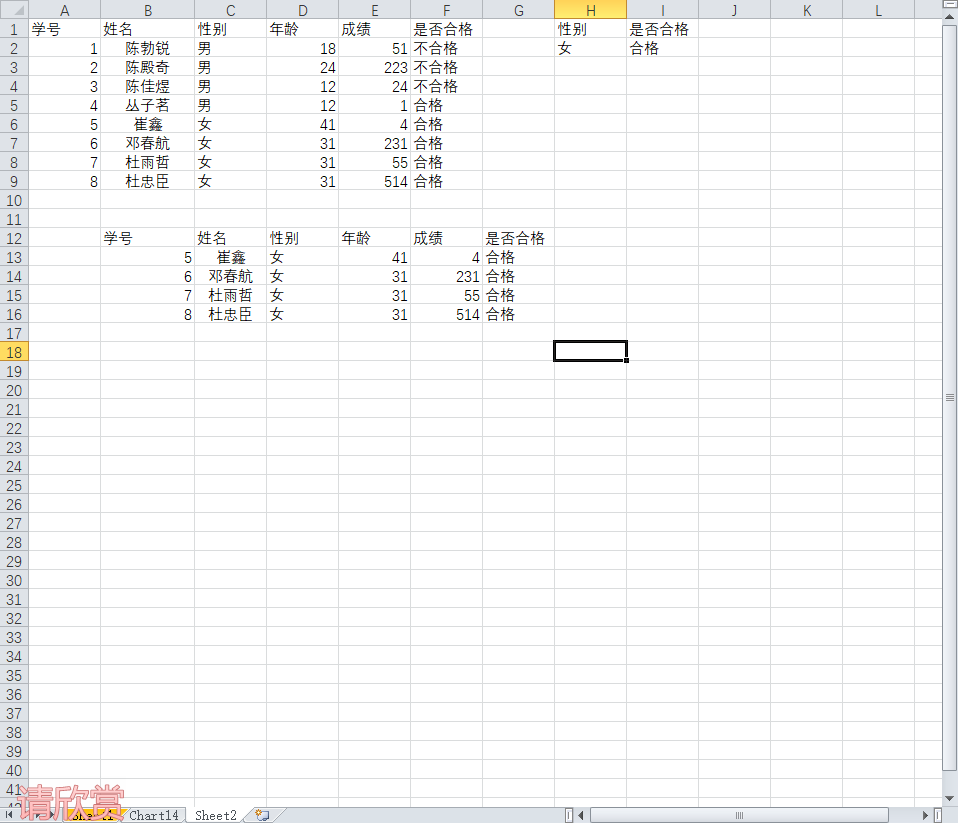The height and width of the screenshot is (823, 958).
Task: Switch to the Chart14 sheet tab
Action: pos(154,815)
